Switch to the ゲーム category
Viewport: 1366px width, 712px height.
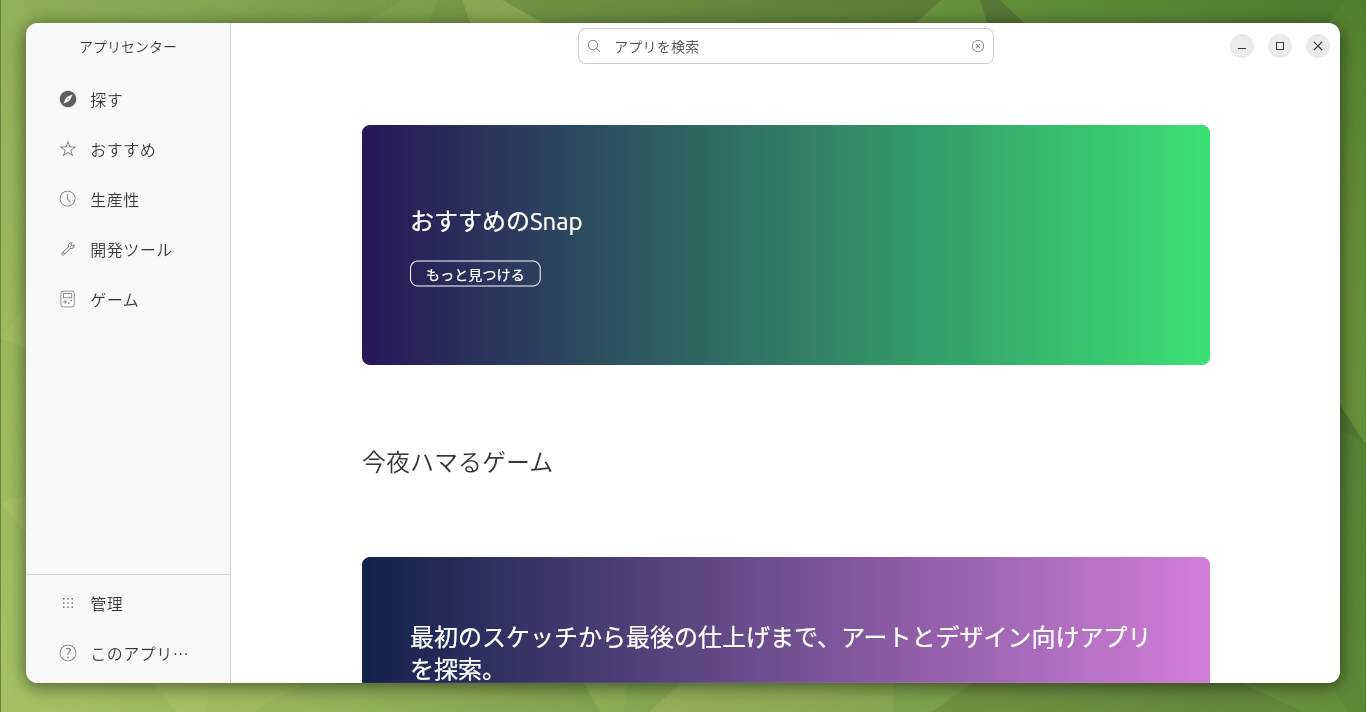(x=128, y=300)
